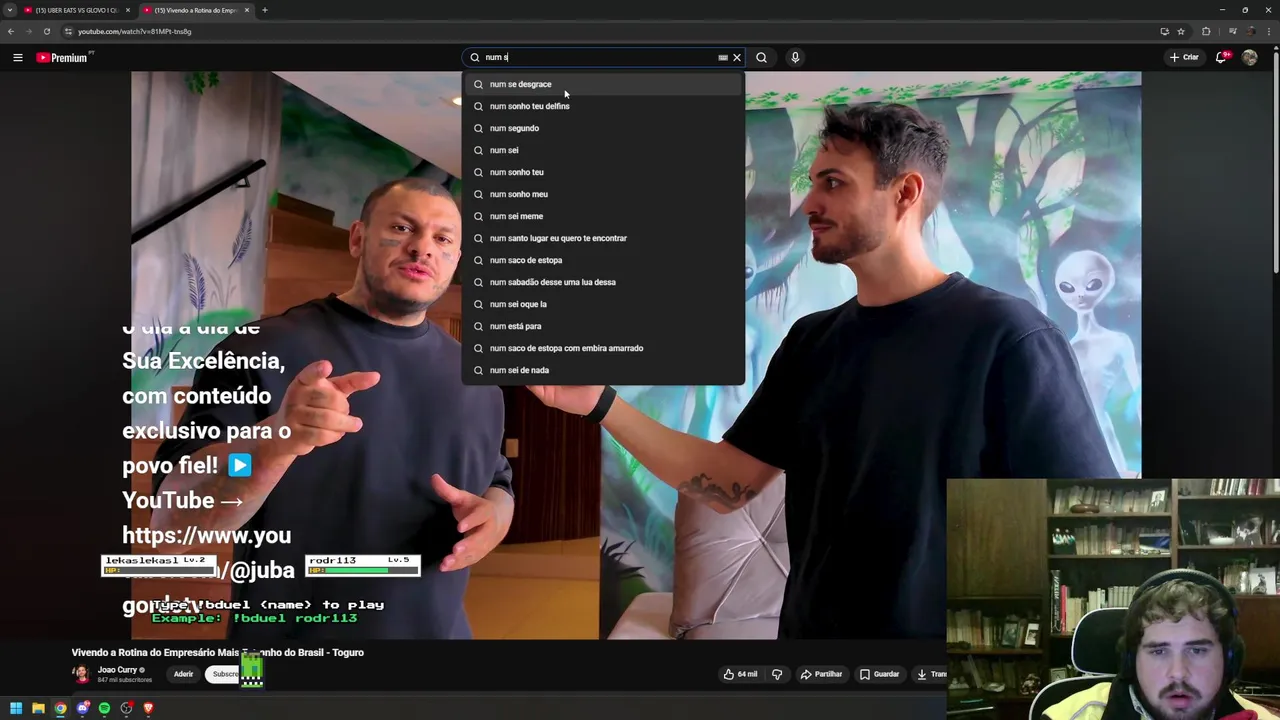
Task: Open Discord from the taskbar
Action: 82,708
